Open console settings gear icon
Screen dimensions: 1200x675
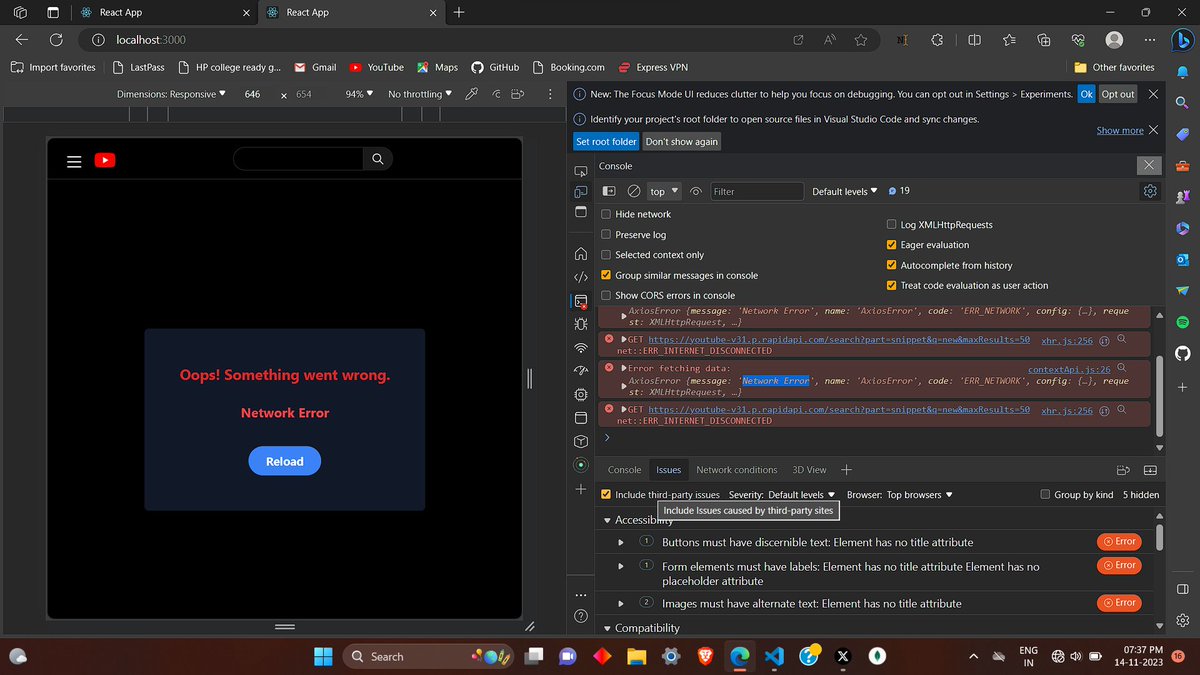click(1150, 191)
